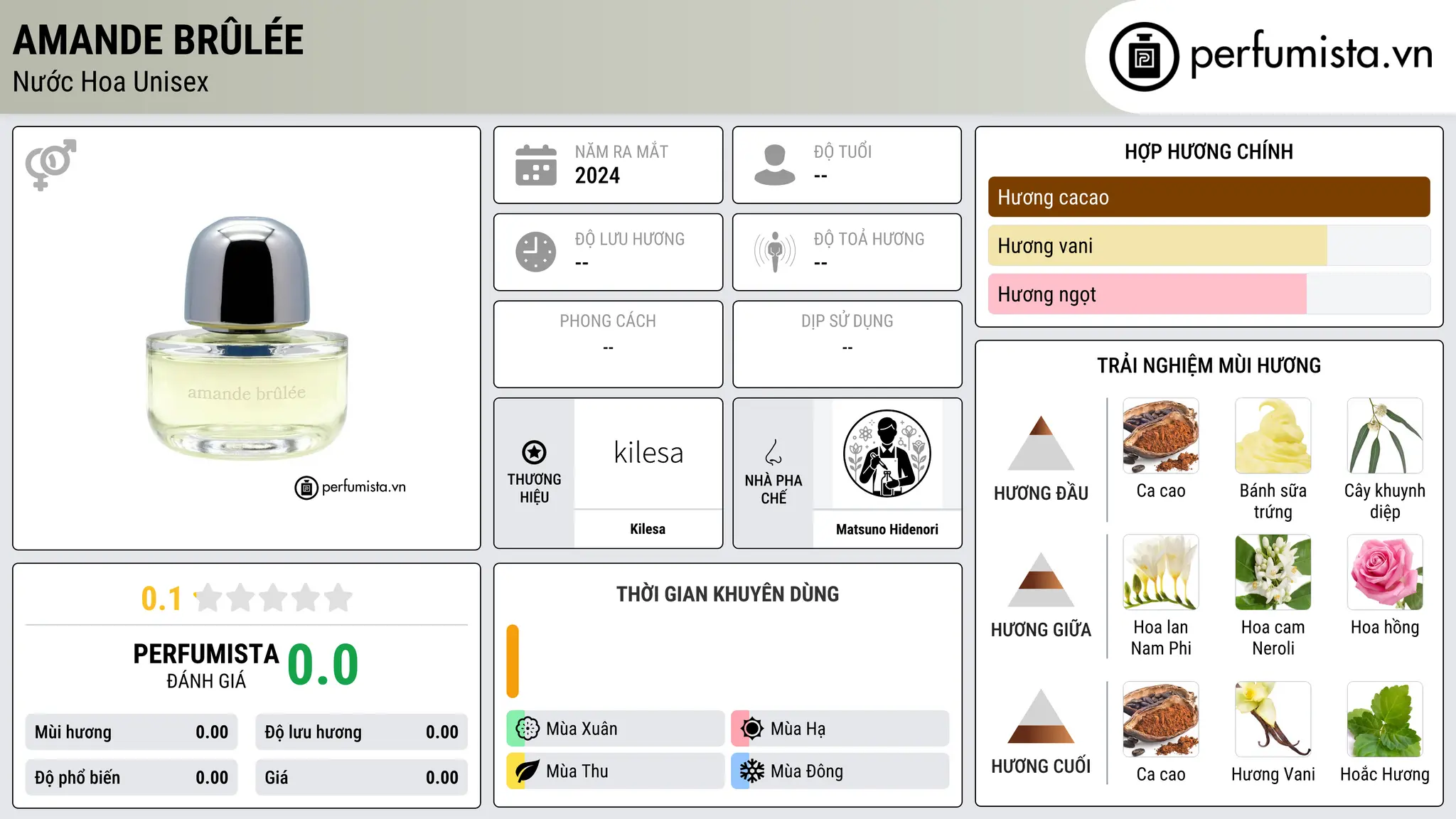Click the unisex gender symbol icon
1456x819 pixels.
pyautogui.click(x=50, y=164)
